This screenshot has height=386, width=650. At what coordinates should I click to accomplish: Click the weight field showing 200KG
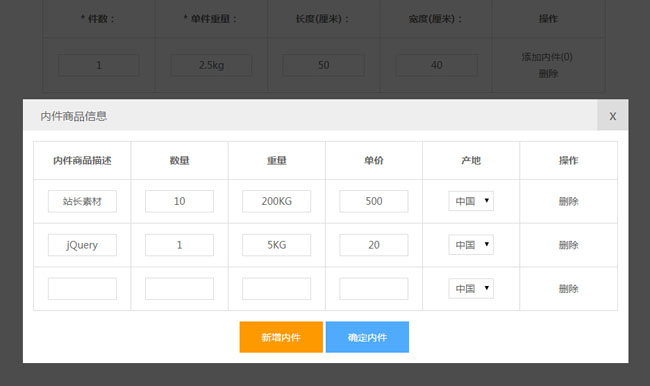[276, 201]
